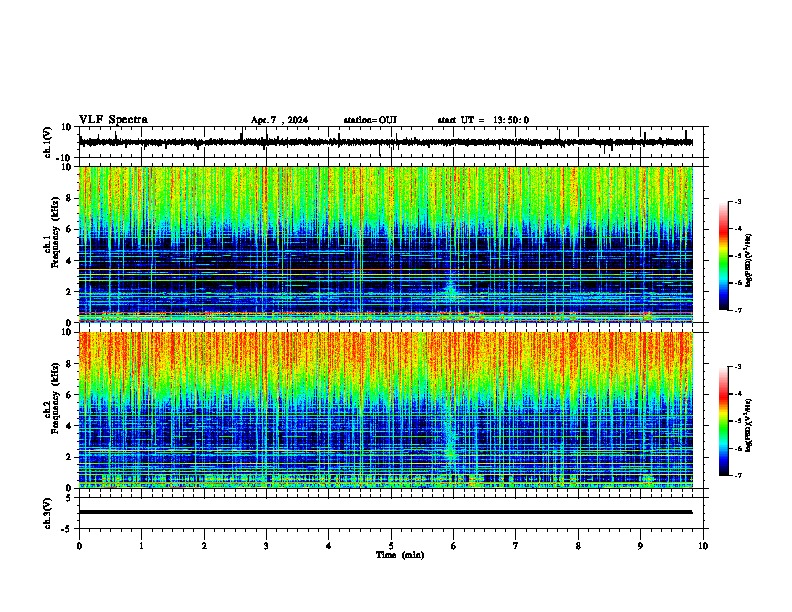Click the ch.1 voltage waveform trace panel
The image size is (792, 612).
pyautogui.click(x=390, y=142)
